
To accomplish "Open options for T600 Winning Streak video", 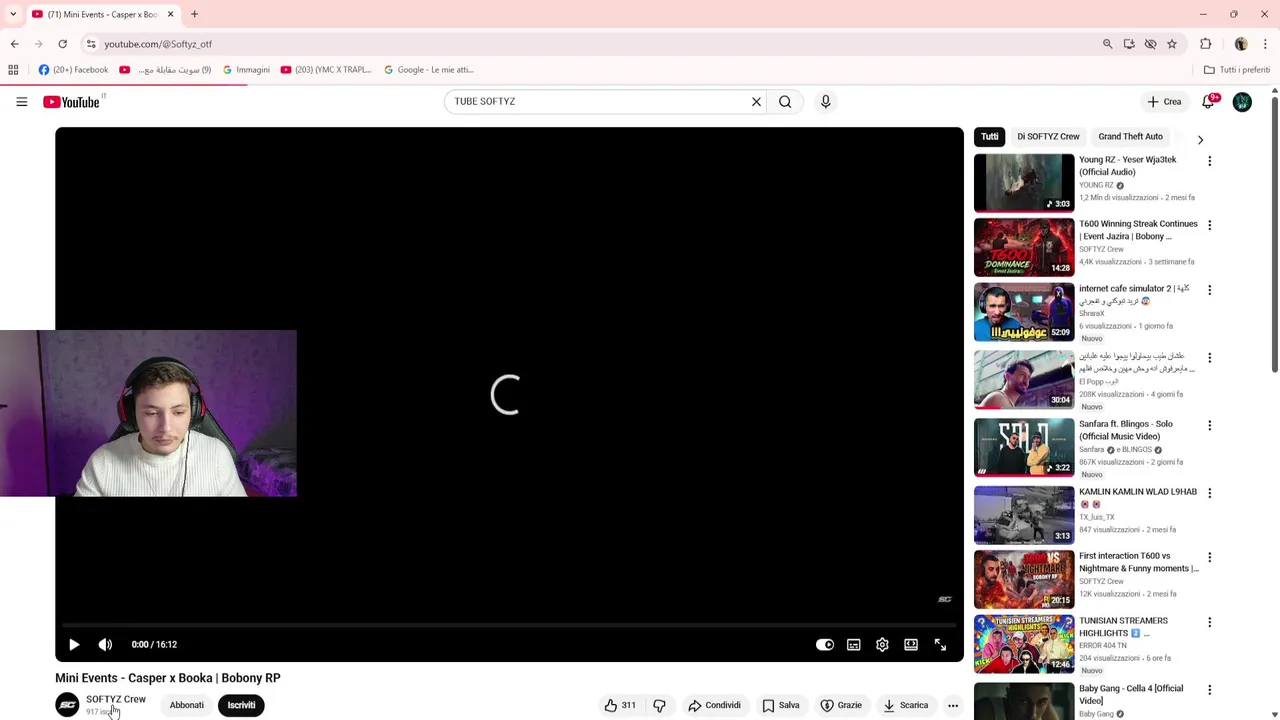I will pos(1209,225).
